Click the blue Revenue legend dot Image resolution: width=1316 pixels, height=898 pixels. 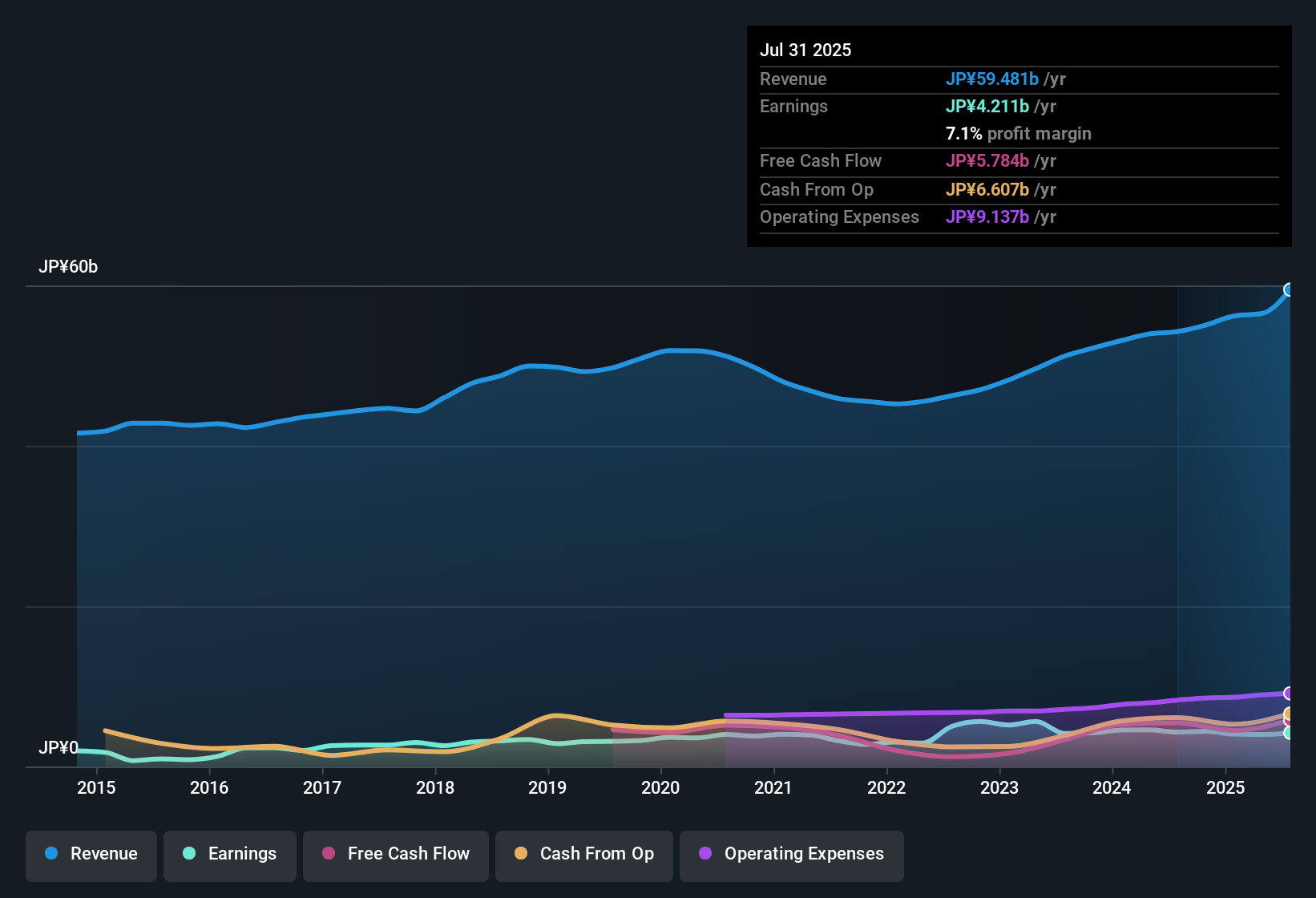pos(50,854)
